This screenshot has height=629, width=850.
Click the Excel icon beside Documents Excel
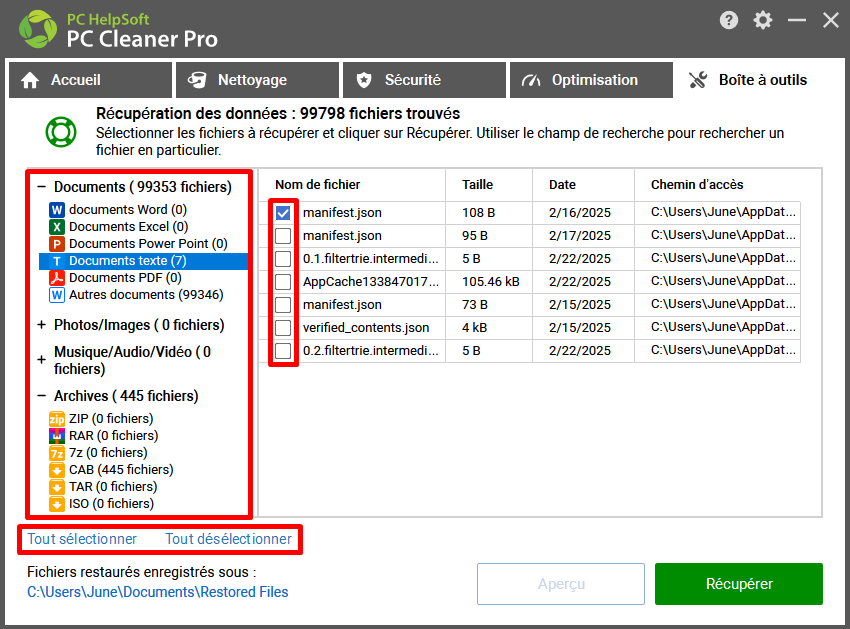[x=57, y=227]
